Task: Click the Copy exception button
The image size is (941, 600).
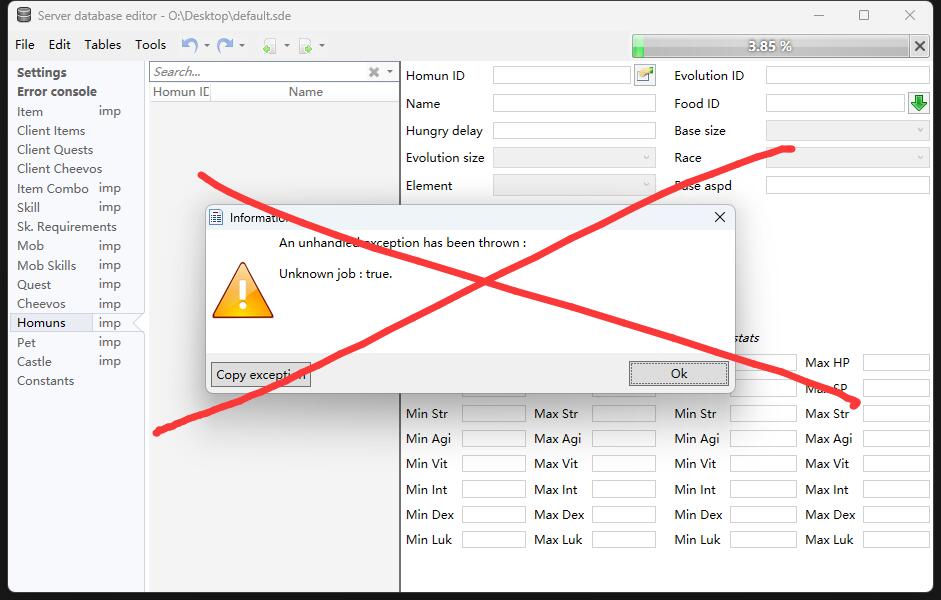Action: tap(261, 374)
